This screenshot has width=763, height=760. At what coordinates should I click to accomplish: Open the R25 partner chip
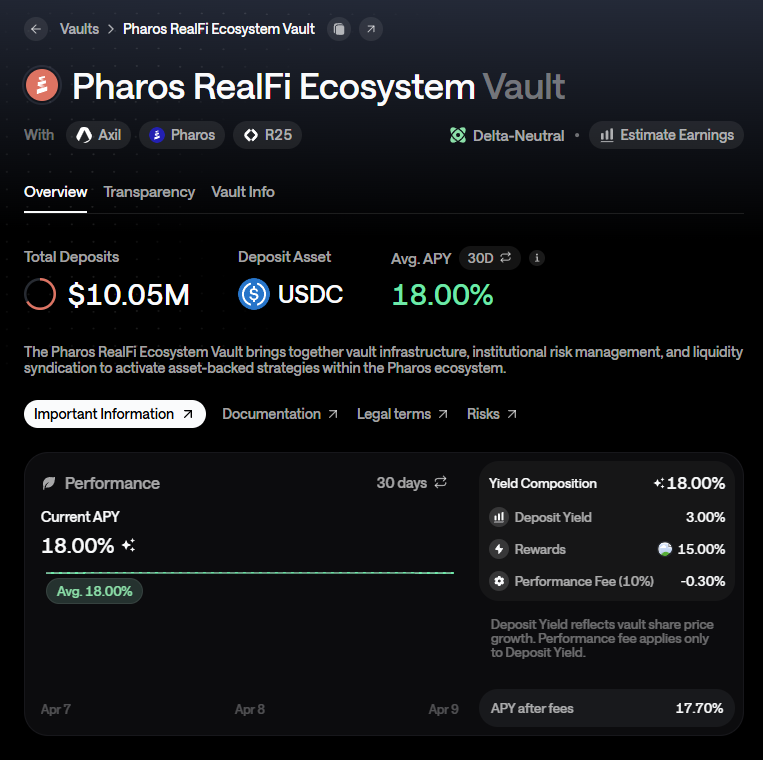pos(268,135)
